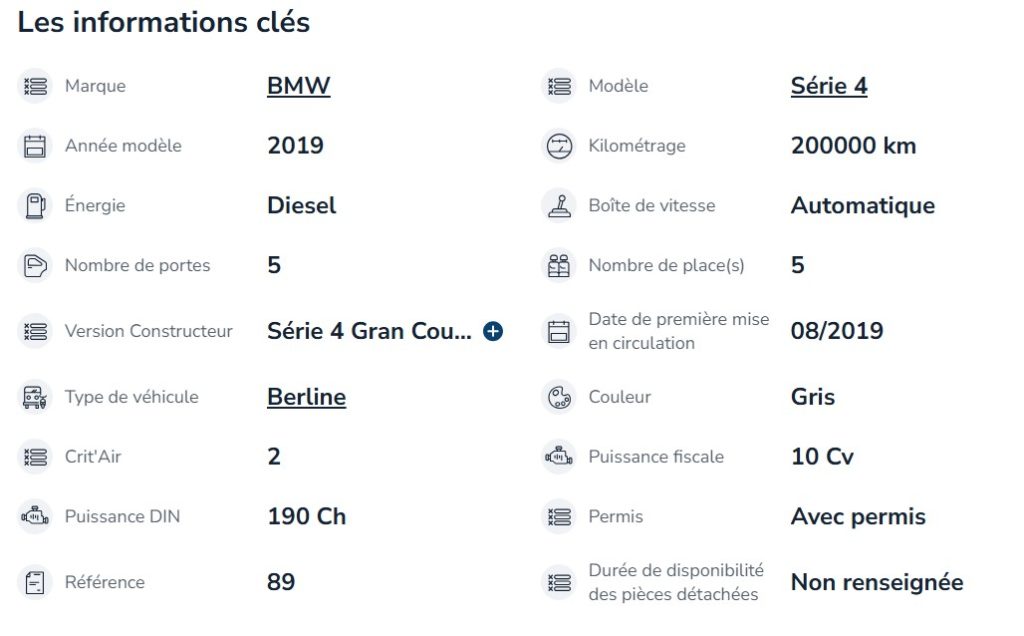Click the document icon beside Référence

pyautogui.click(x=35, y=582)
